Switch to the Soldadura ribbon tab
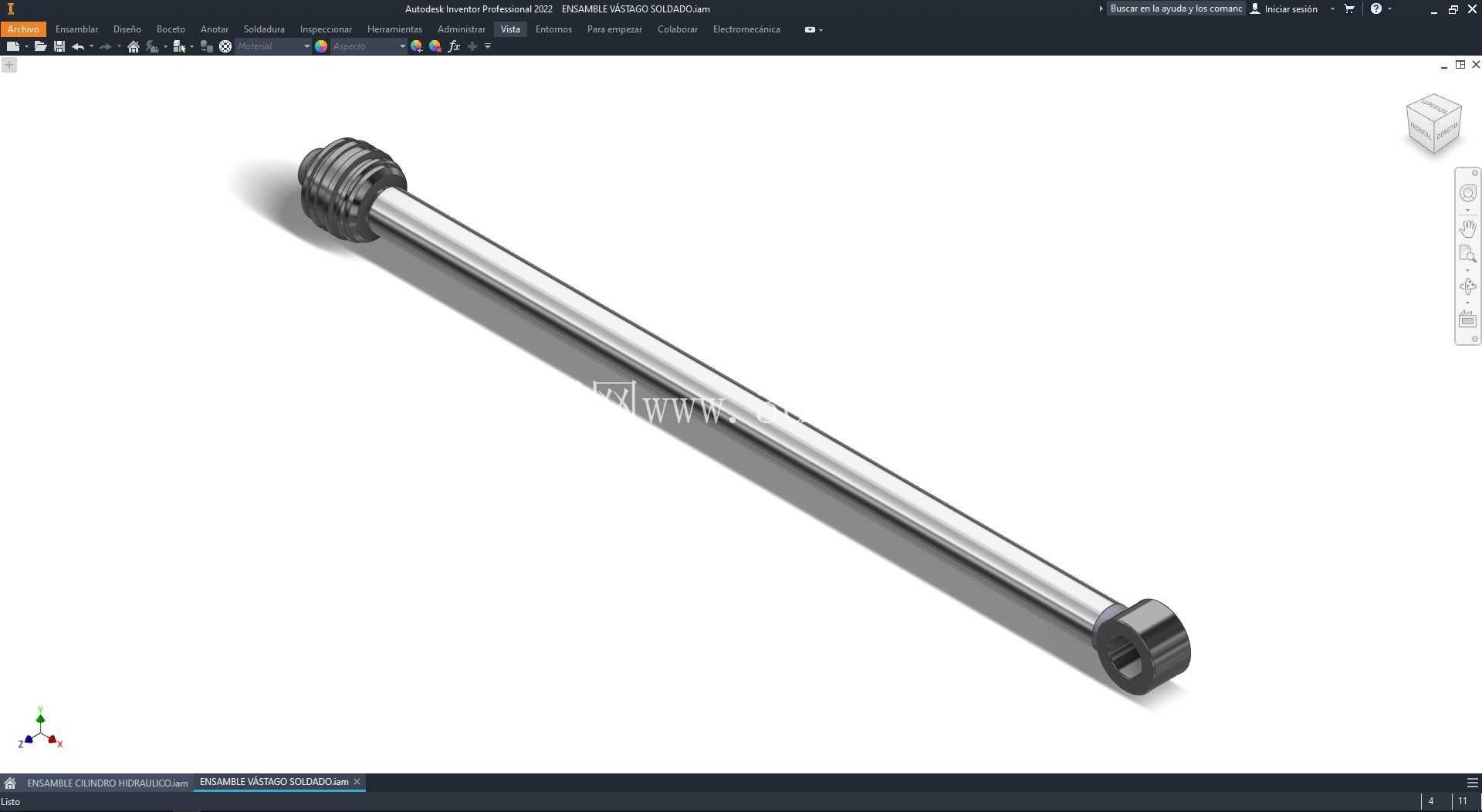The height and width of the screenshot is (812, 1482). tap(264, 29)
